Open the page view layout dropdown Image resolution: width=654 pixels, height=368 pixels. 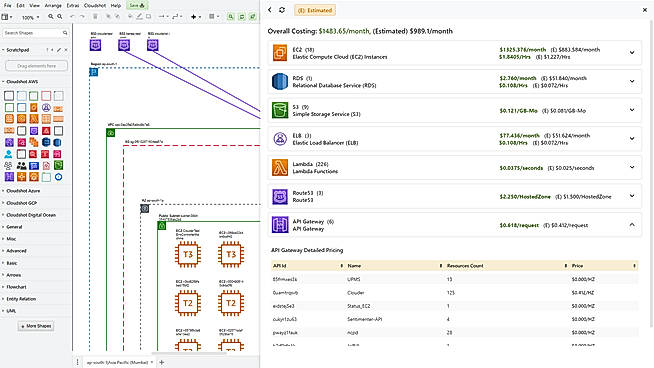(x=7, y=17)
